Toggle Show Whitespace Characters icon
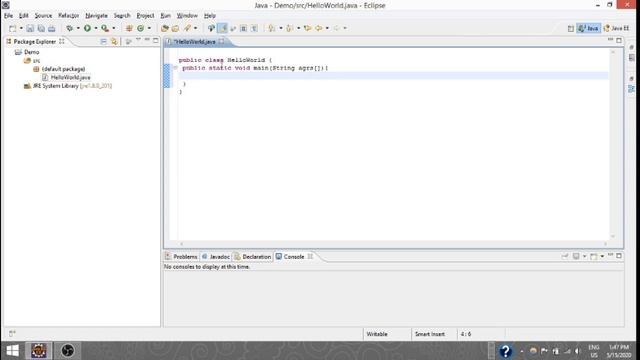Viewport: 640px width, 360px height. (254, 28)
